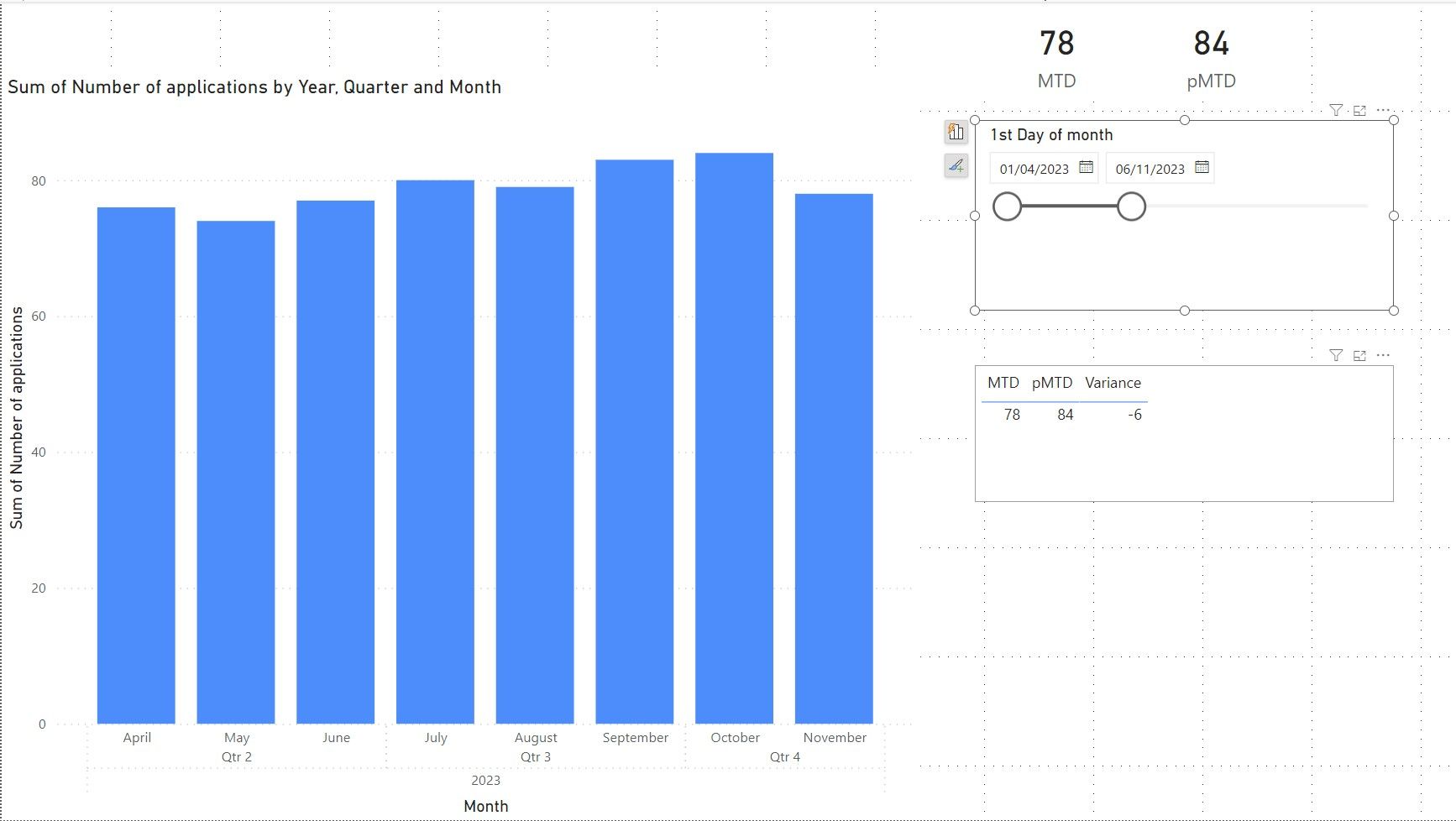Viewport: 1456px width, 821px height.
Task: Open focus mode for the MTD table
Action: tap(1359, 355)
